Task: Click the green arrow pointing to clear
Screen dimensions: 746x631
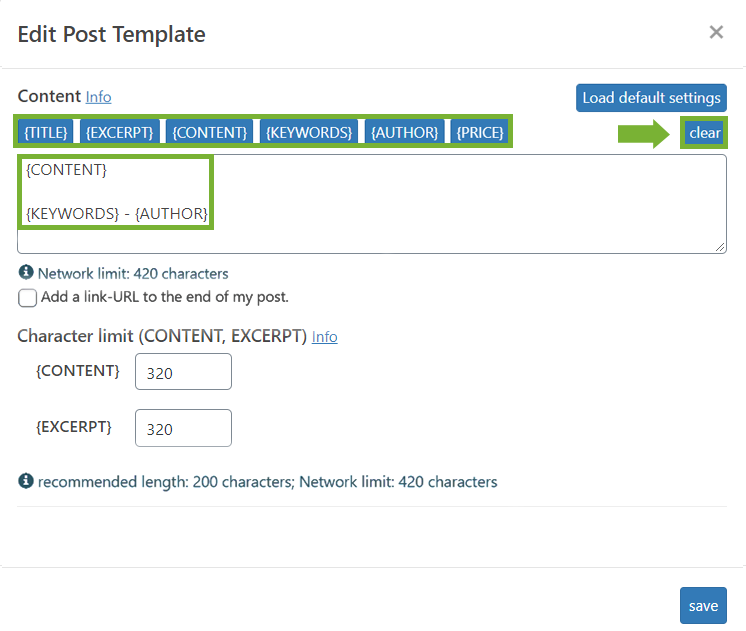Action: click(644, 133)
